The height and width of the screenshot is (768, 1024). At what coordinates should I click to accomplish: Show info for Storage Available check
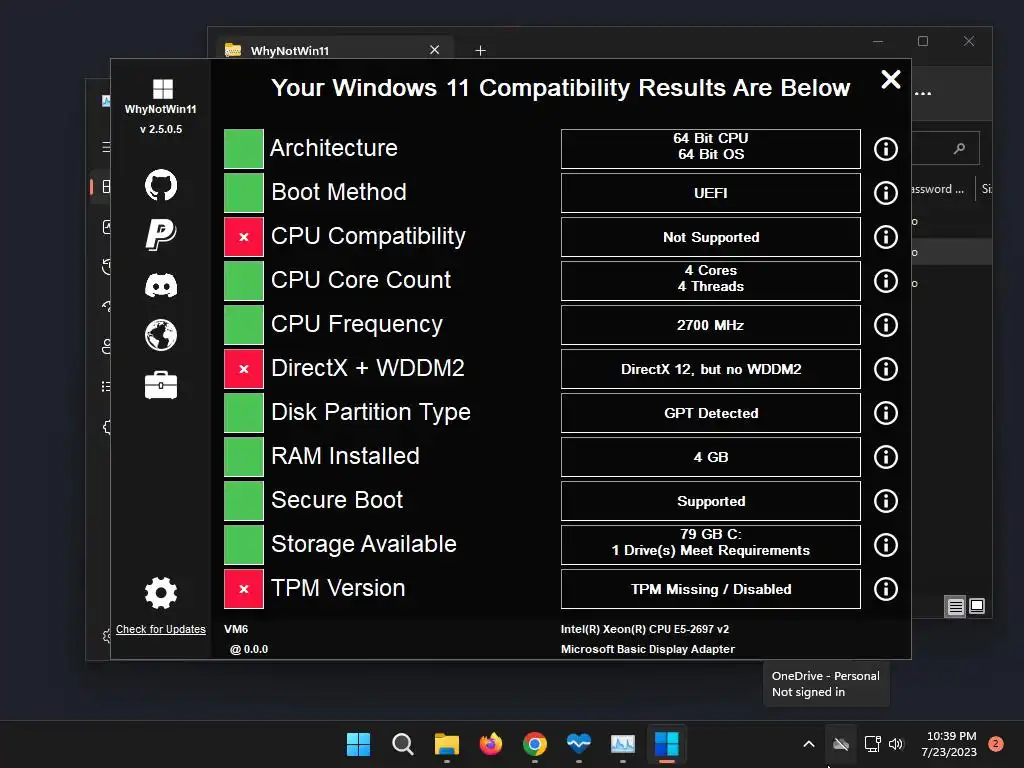tap(886, 545)
